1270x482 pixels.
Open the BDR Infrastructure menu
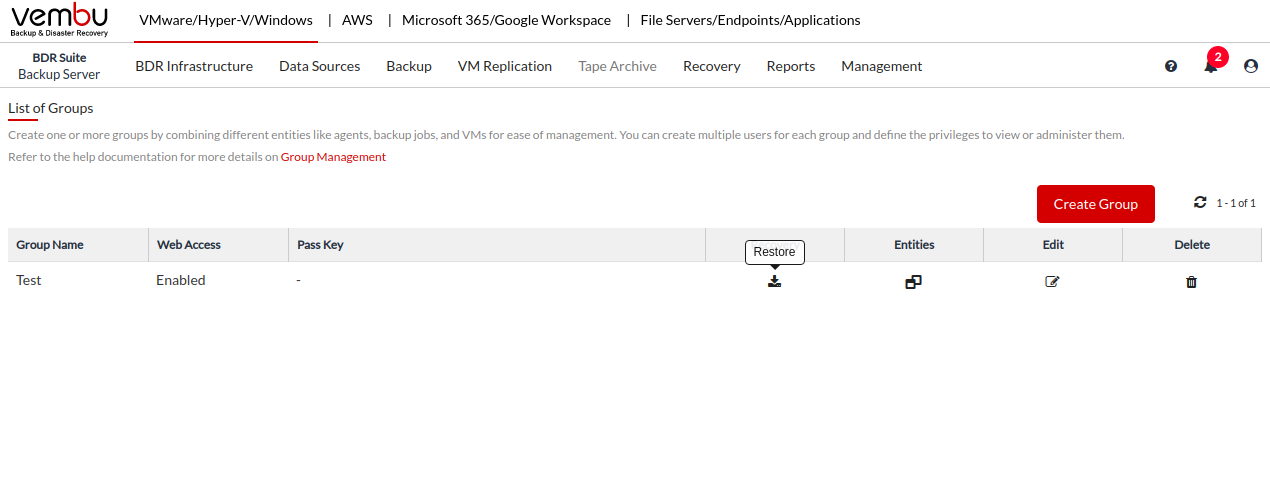(x=194, y=66)
